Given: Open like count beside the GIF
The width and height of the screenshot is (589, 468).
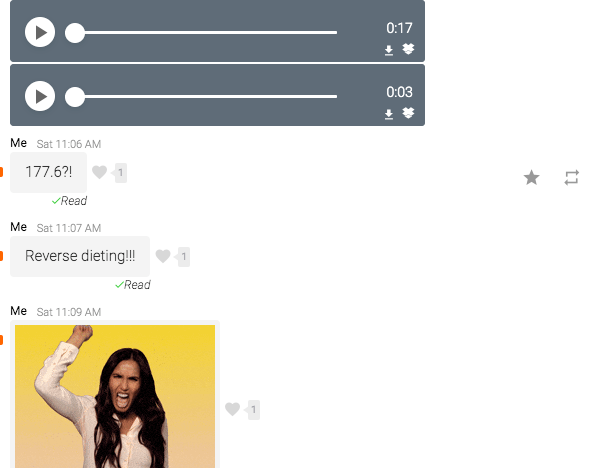Looking at the screenshot, I should pyautogui.click(x=253, y=409).
